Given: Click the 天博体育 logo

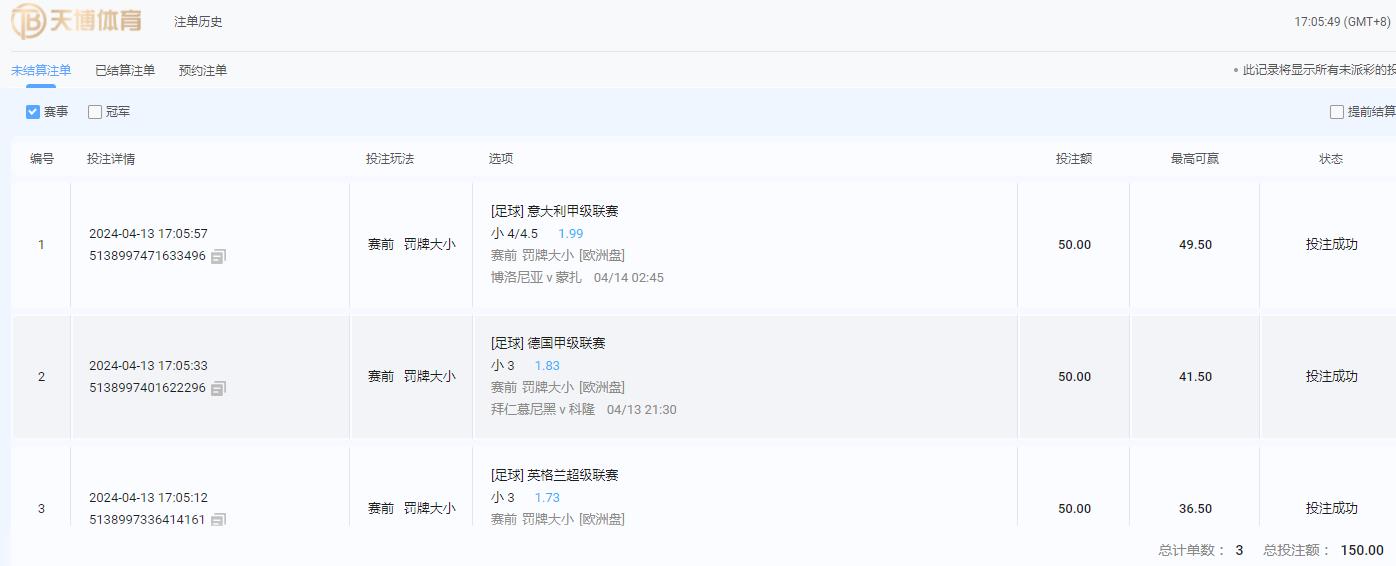Looking at the screenshot, I should pyautogui.click(x=77, y=20).
